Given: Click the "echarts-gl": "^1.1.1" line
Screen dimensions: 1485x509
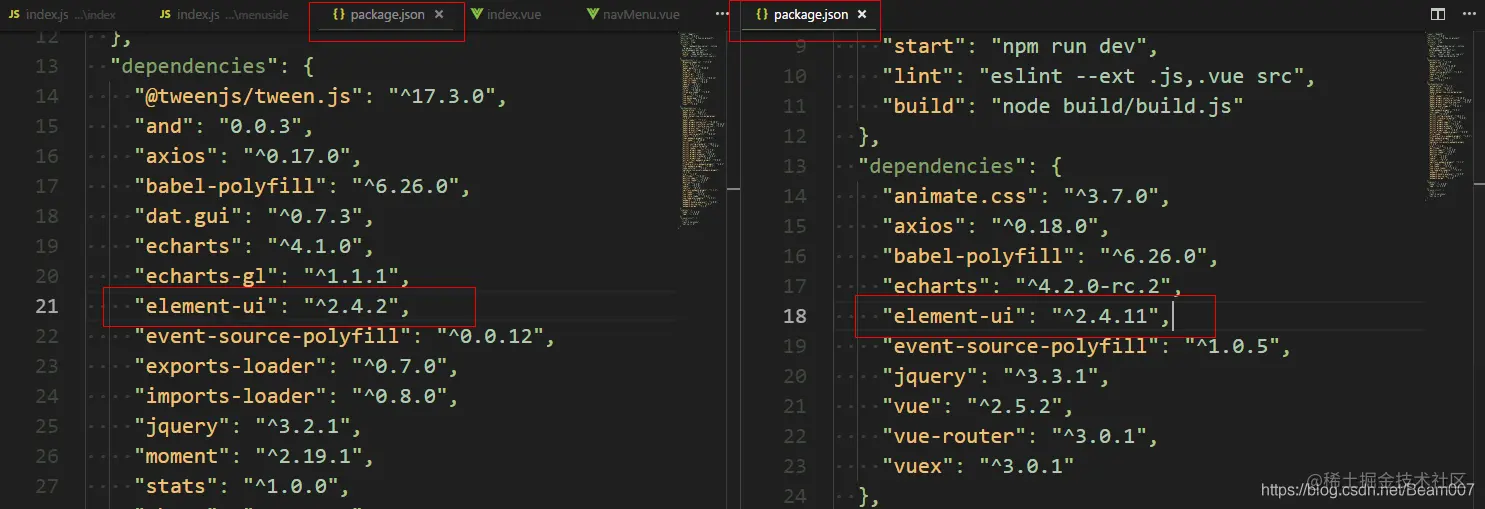Looking at the screenshot, I should (x=272, y=276).
